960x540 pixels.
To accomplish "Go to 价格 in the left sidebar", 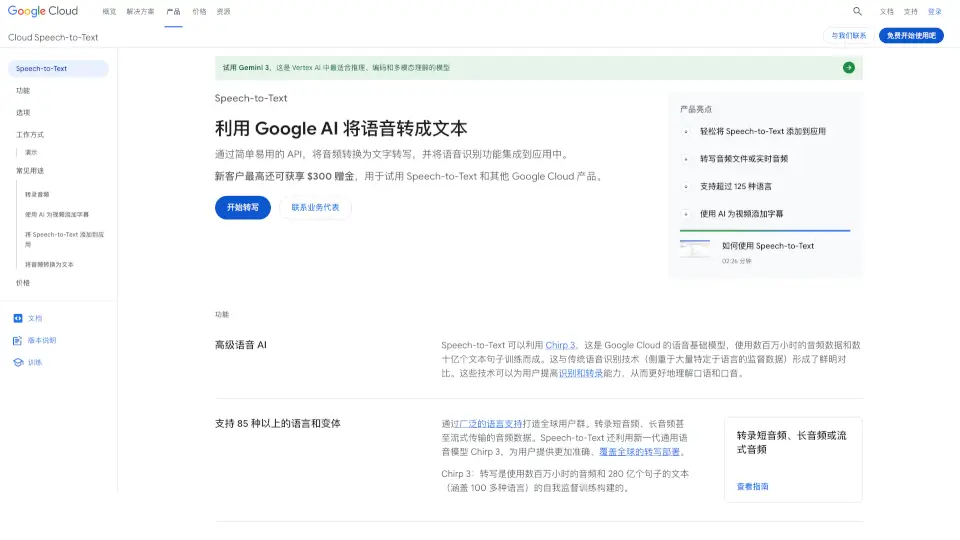I will 23,283.
